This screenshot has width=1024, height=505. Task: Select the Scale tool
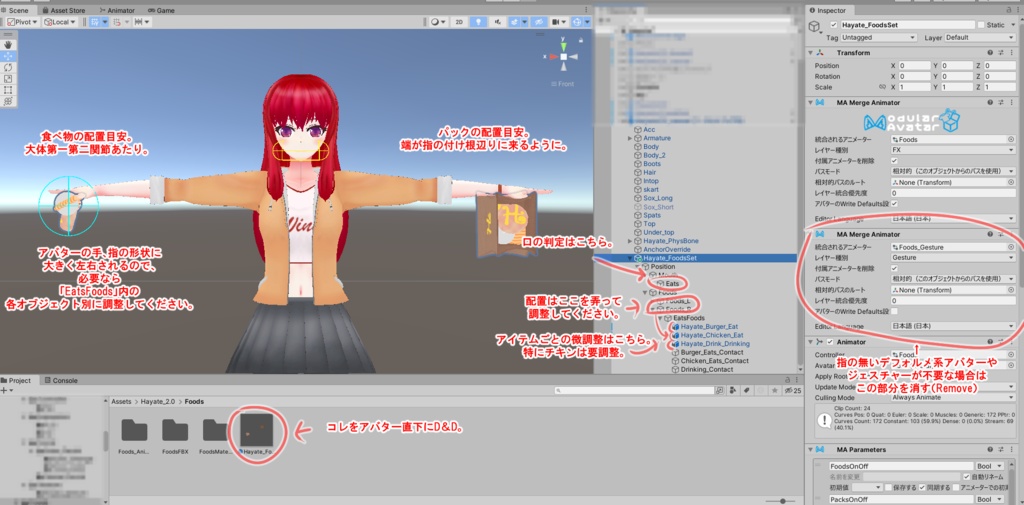[8, 78]
